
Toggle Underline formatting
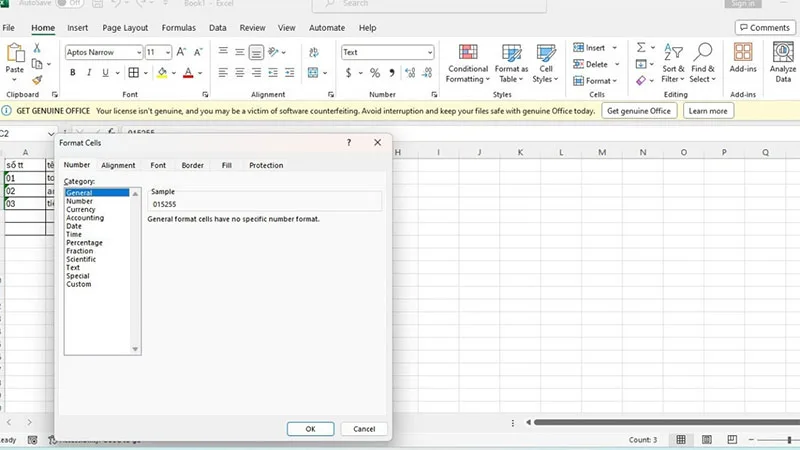pyautogui.click(x=105, y=72)
